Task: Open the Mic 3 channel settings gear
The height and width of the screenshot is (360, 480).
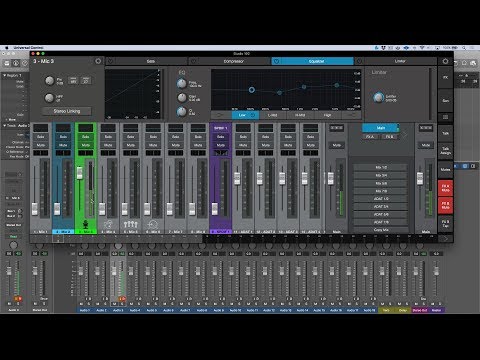Action: (98, 61)
